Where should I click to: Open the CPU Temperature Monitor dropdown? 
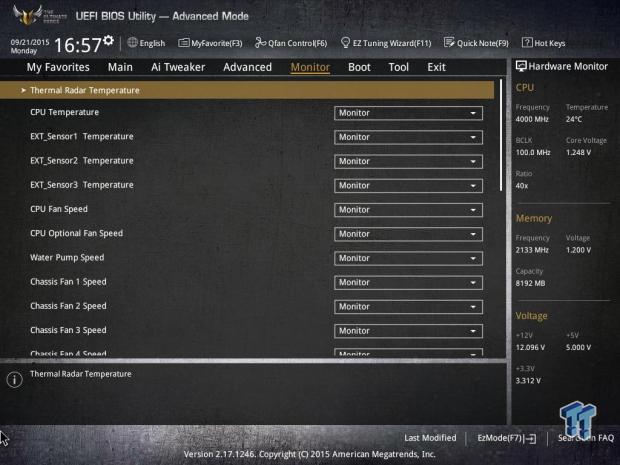[x=408, y=113]
